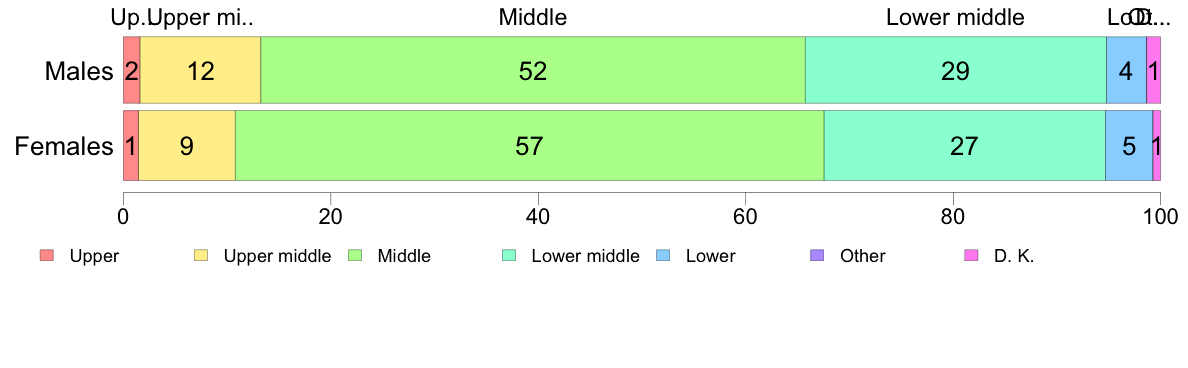
Task: Select the Males Lower segment labeled 4
Action: tap(1126, 70)
